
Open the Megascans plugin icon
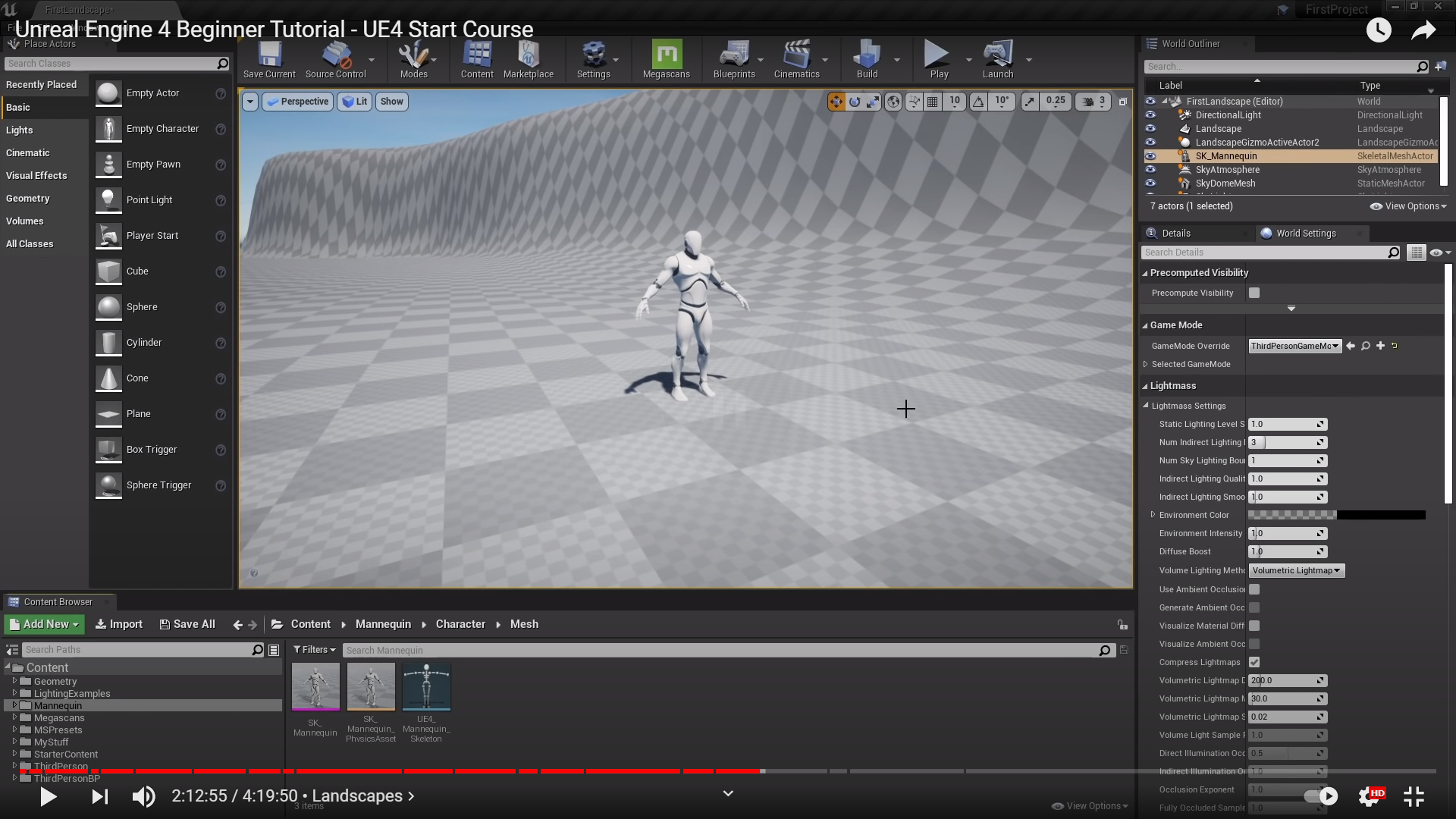(x=667, y=59)
